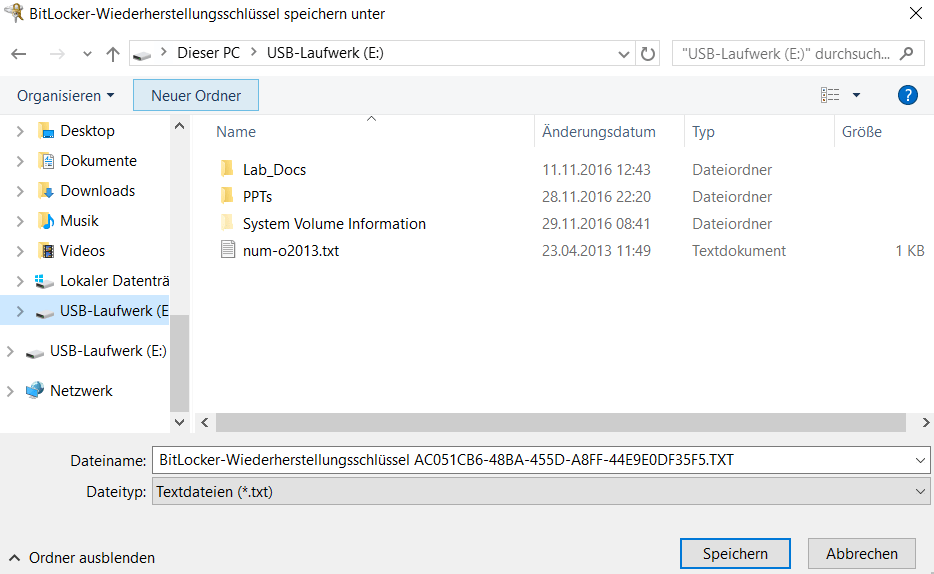This screenshot has width=934, height=574.
Task: Expand the Desktop tree node
Action: click(x=20, y=131)
